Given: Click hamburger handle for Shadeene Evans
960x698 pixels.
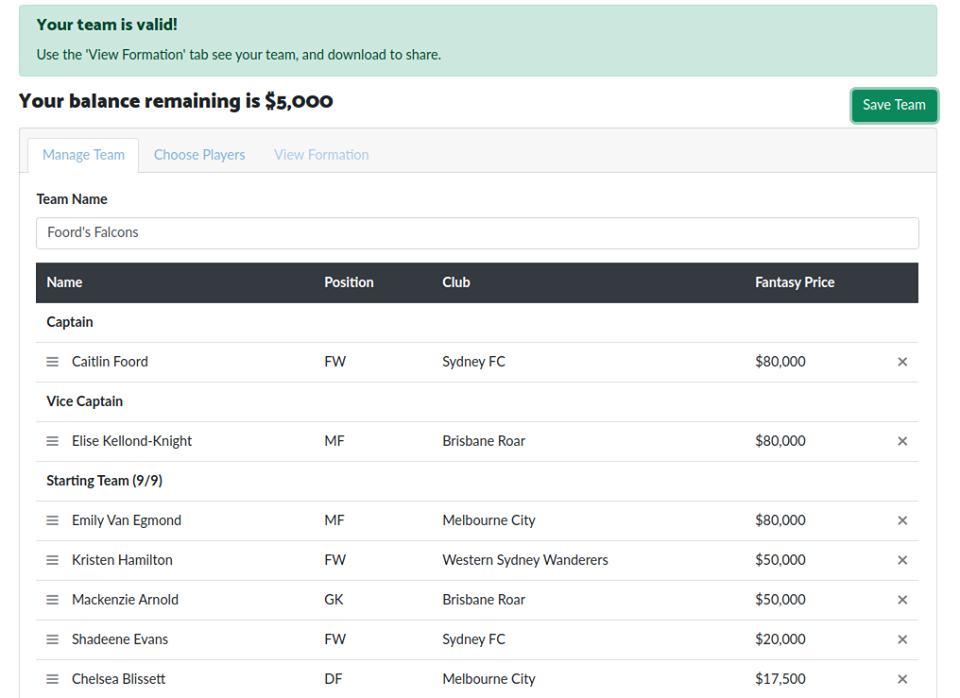Looking at the screenshot, I should point(53,640).
